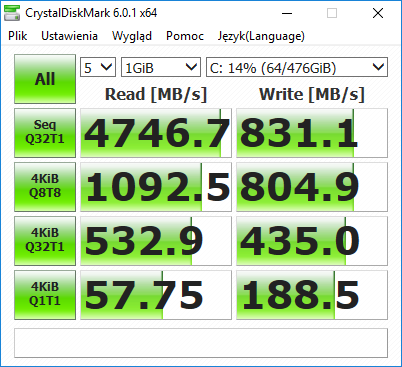Open the Pomoc menu
This screenshot has height=367, width=402.
pos(185,36)
